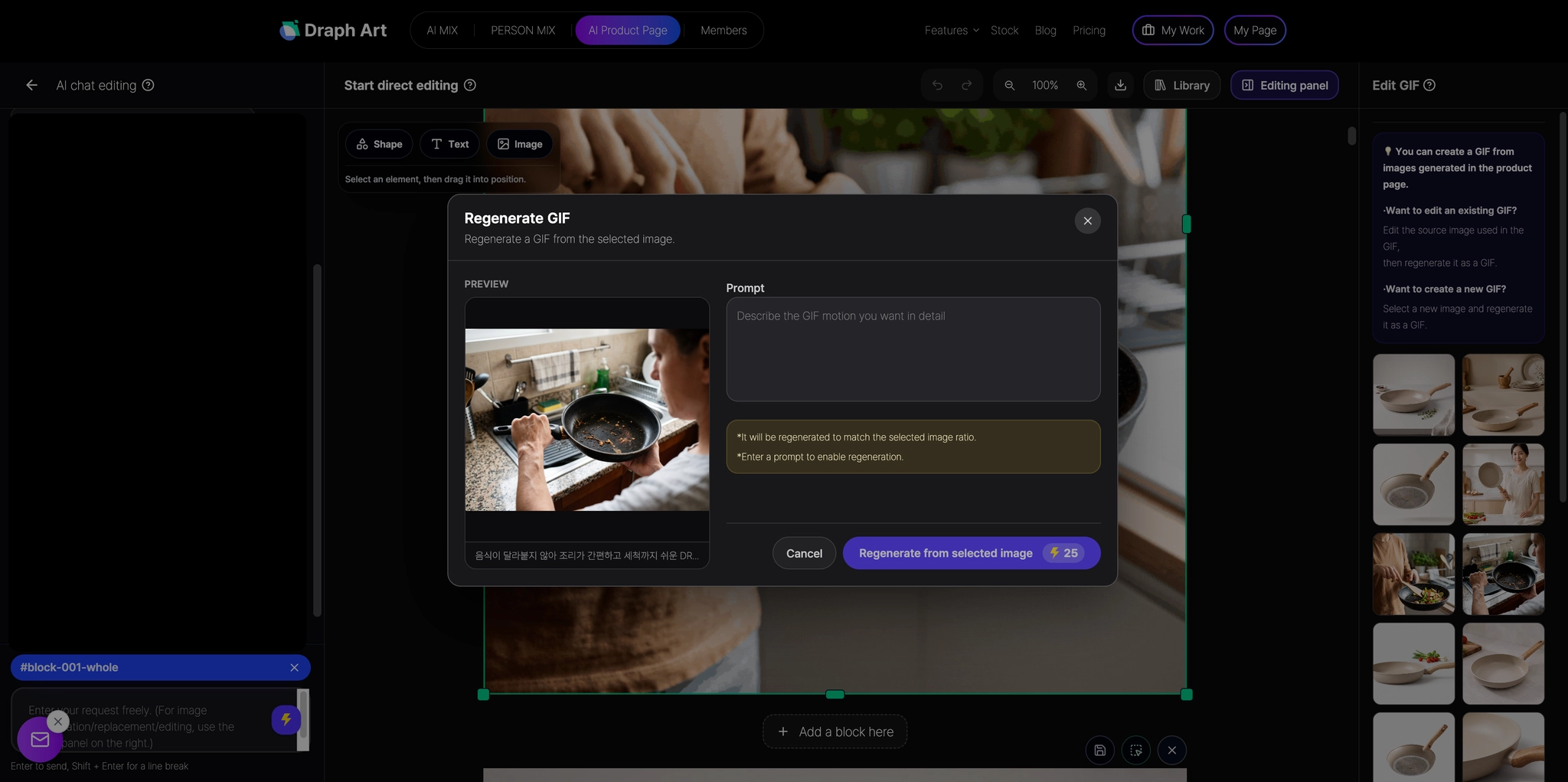Add an Image element
1568x782 pixels.
pos(520,144)
